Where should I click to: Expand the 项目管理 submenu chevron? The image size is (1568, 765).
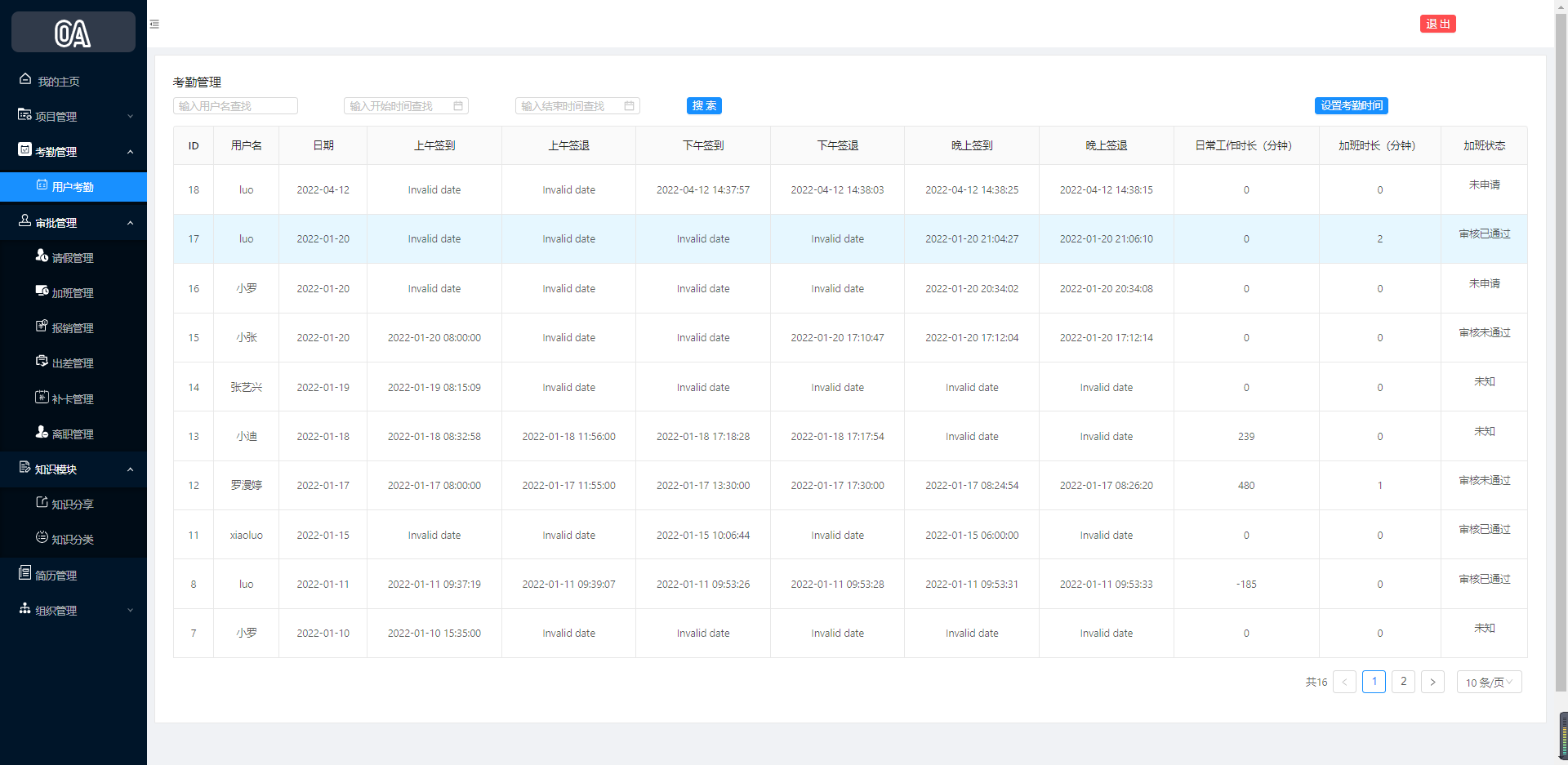(x=130, y=117)
